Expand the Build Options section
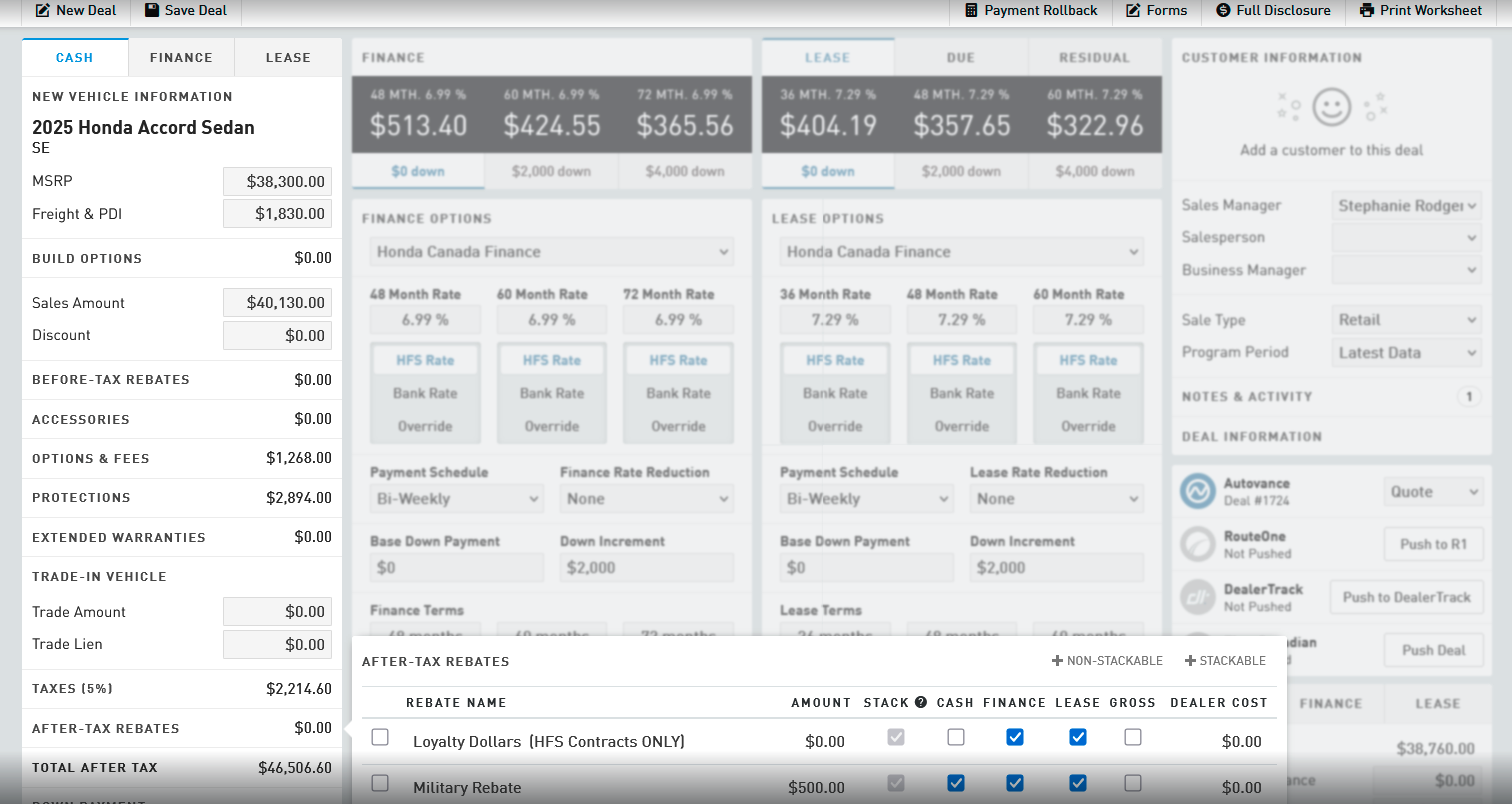This screenshot has height=804, width=1512. coord(182,258)
